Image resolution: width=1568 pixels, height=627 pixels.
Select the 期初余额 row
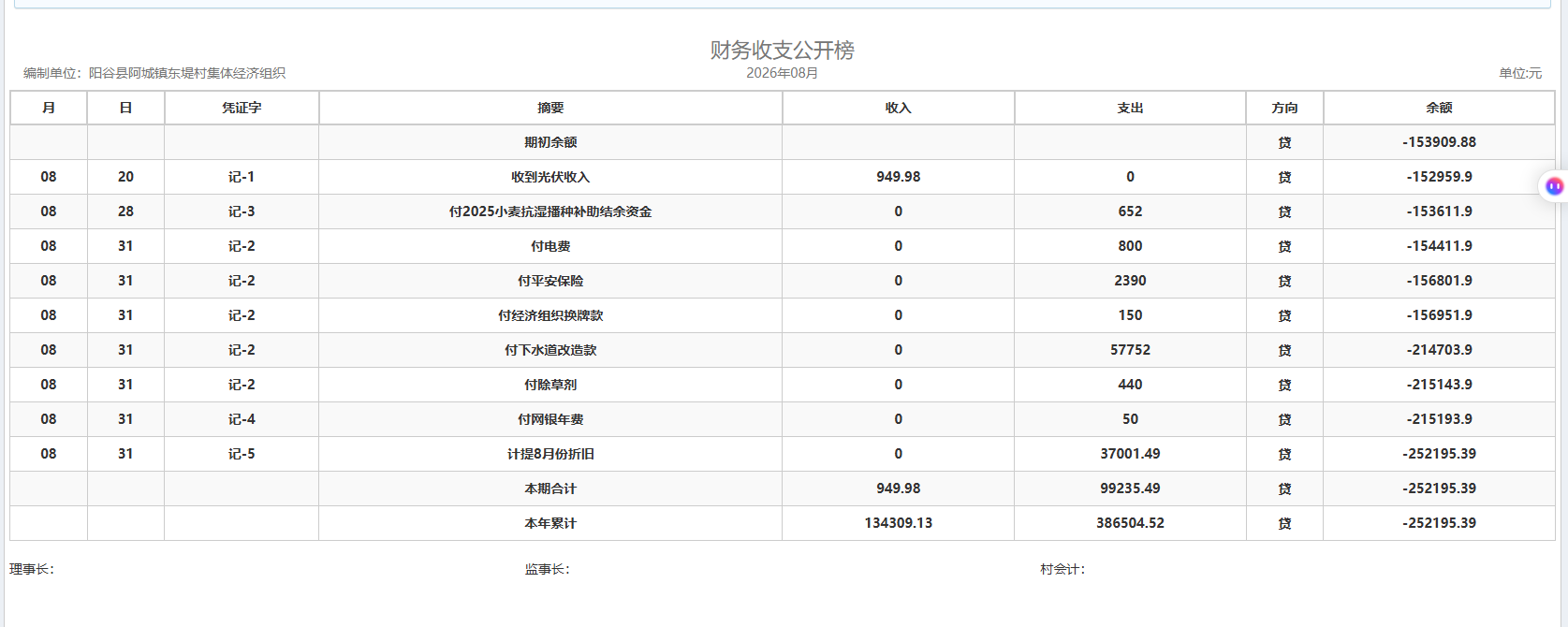tap(783, 142)
